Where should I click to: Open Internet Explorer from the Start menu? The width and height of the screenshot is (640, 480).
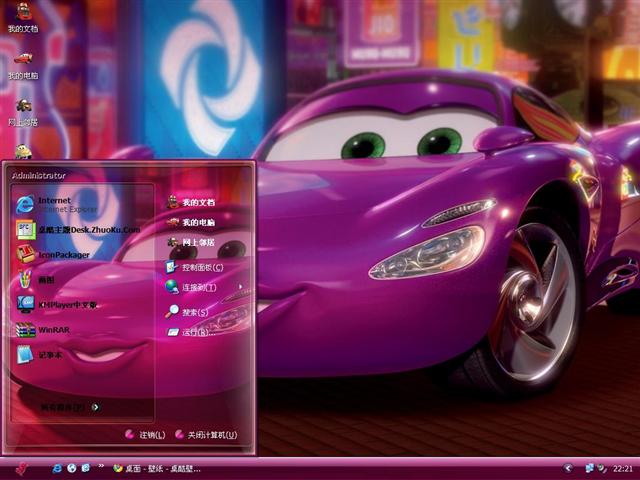(x=60, y=203)
